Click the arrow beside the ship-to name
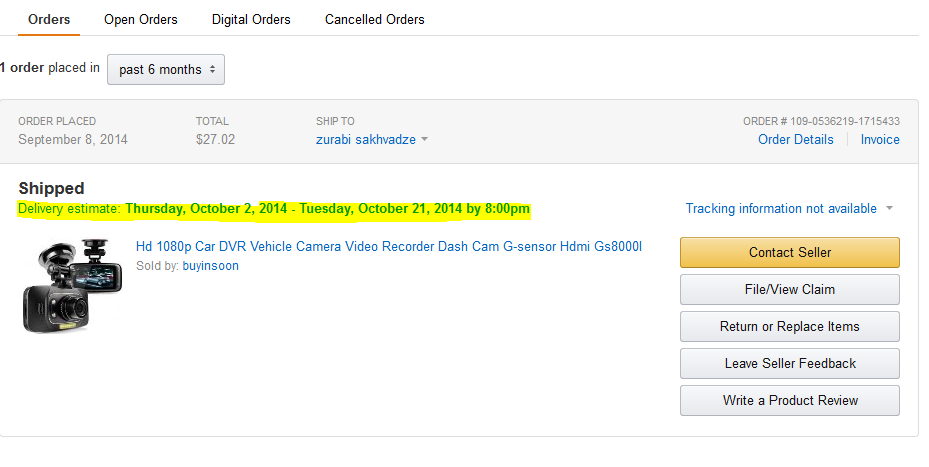The width and height of the screenshot is (929, 467). tap(424, 140)
